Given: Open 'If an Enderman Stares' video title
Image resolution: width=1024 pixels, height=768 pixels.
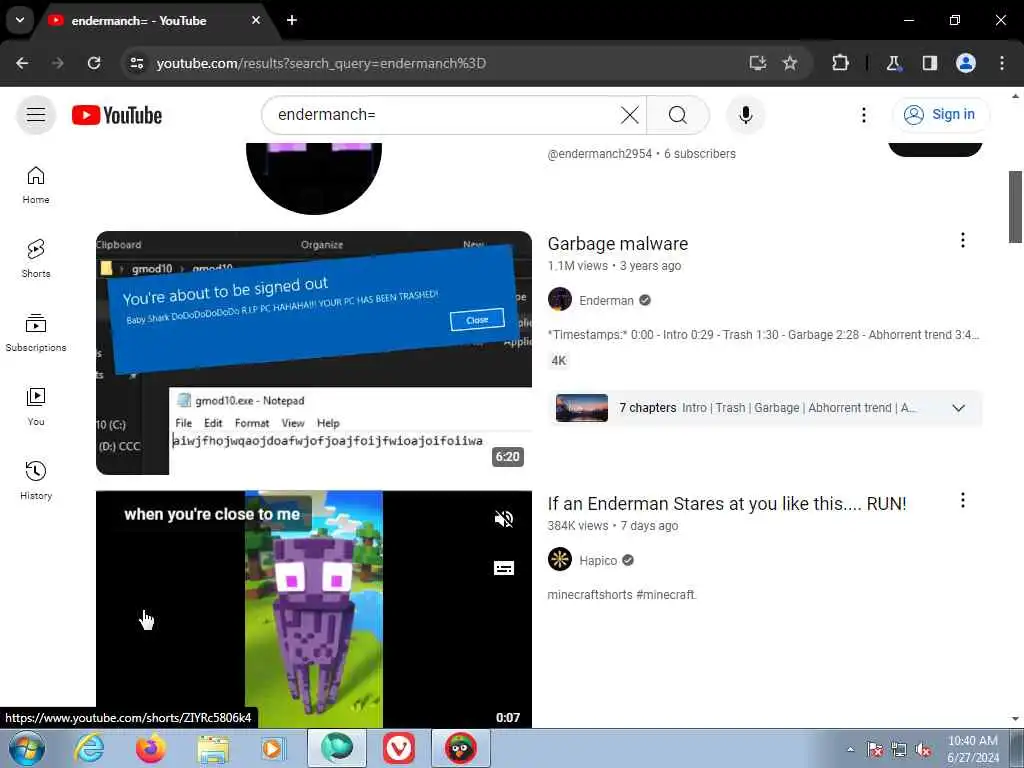Looking at the screenshot, I should (727, 504).
